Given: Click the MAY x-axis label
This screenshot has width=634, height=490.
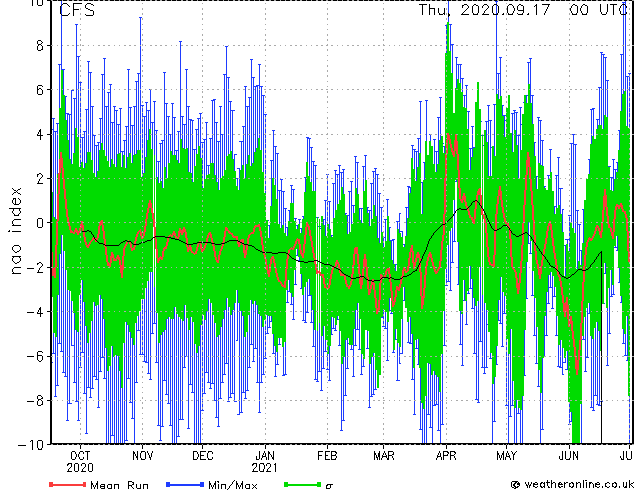Looking at the screenshot, I should (506, 456).
